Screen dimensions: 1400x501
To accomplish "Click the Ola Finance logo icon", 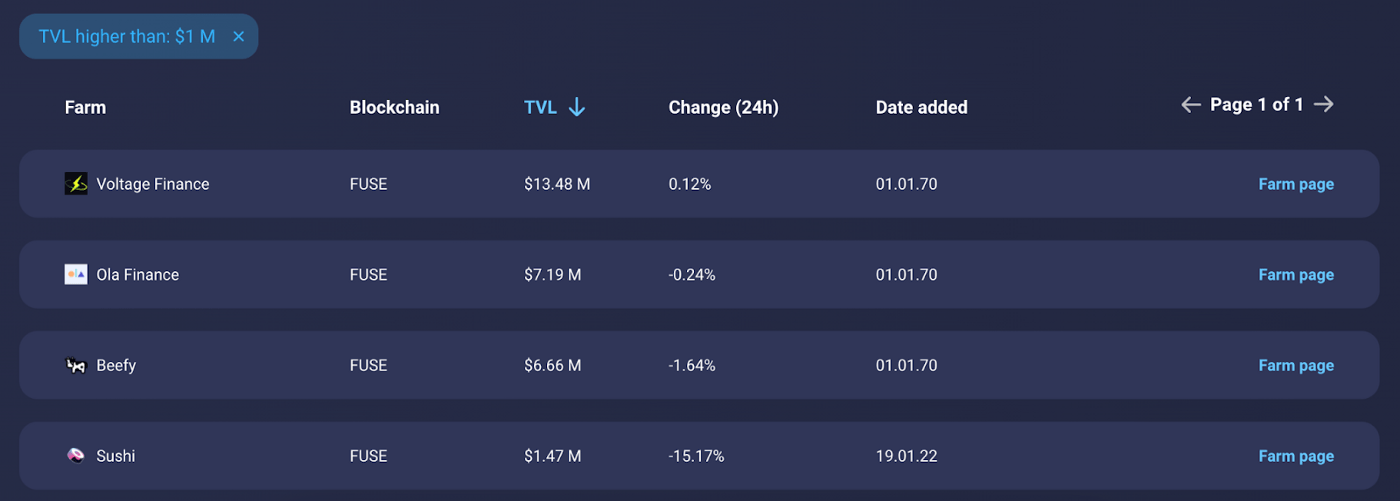I will point(76,275).
